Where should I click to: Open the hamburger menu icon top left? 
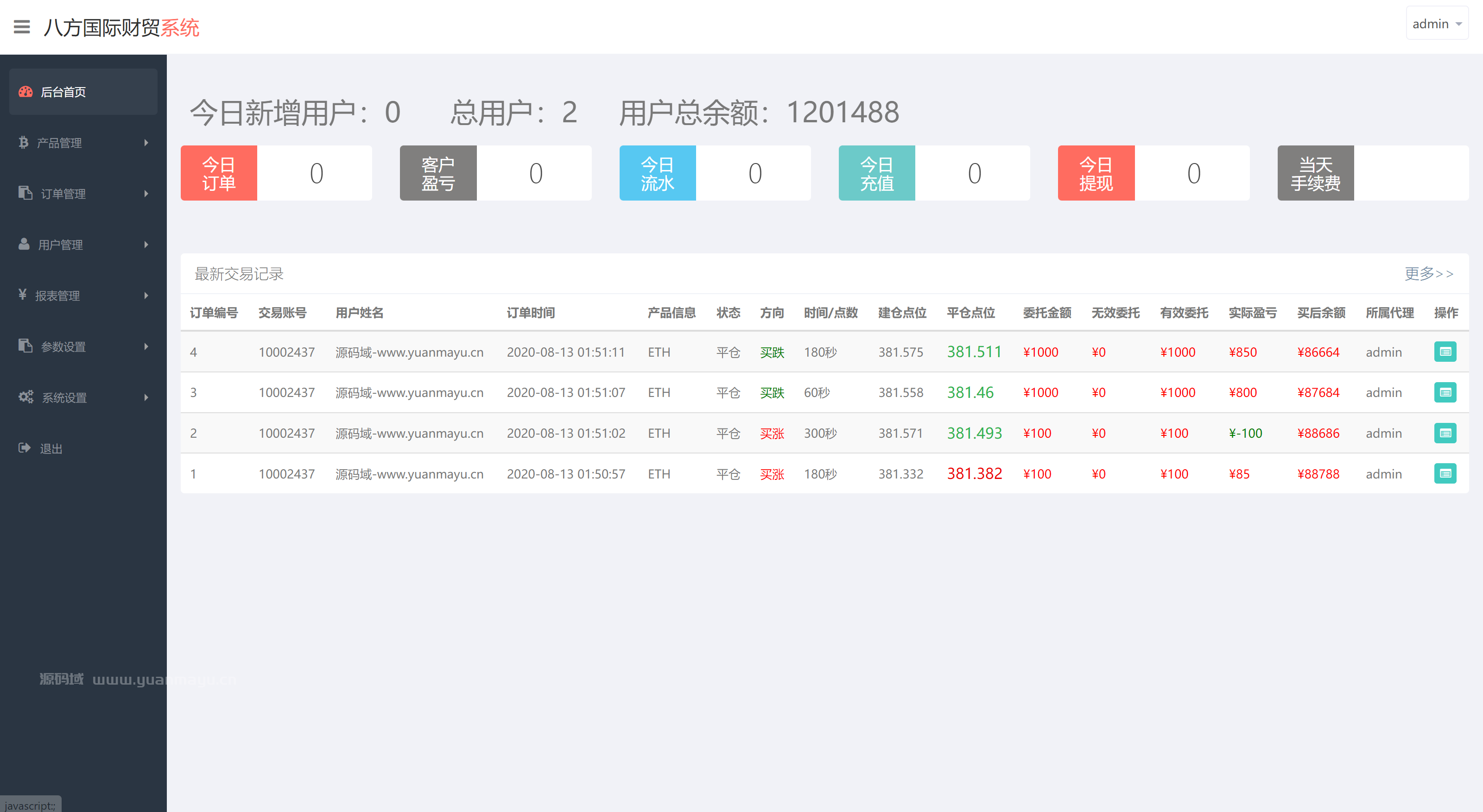22,27
